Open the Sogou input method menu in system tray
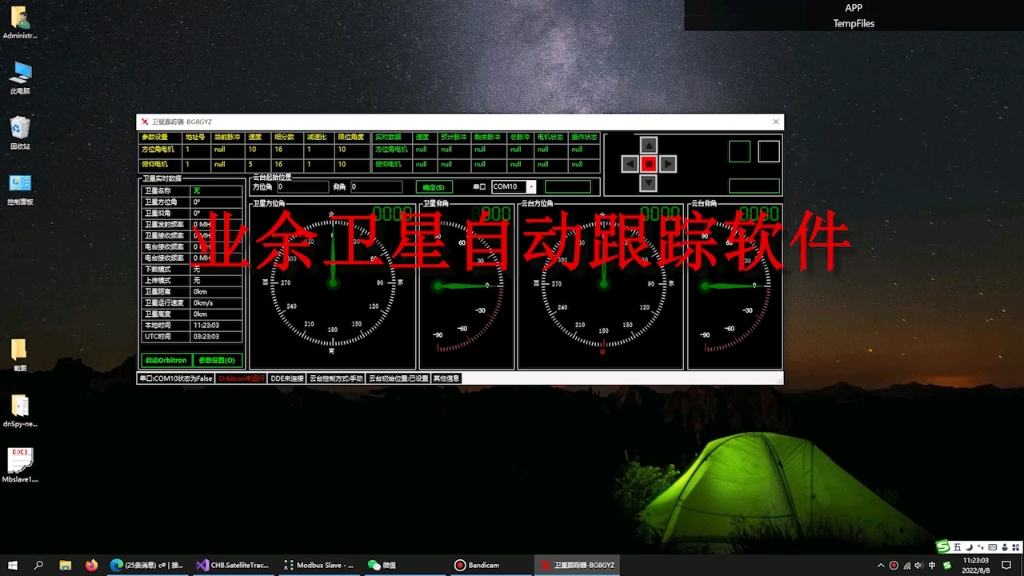Image resolution: width=1024 pixels, height=576 pixels. (947, 565)
